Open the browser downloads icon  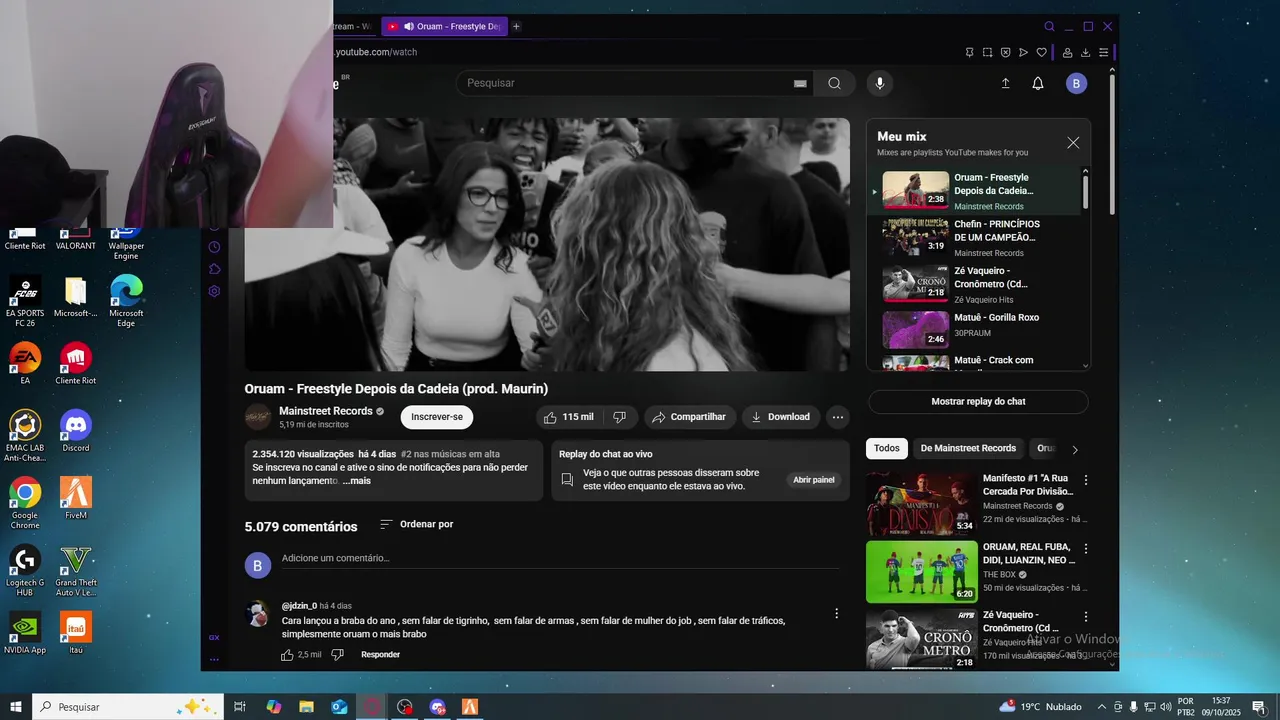pos(1085,52)
